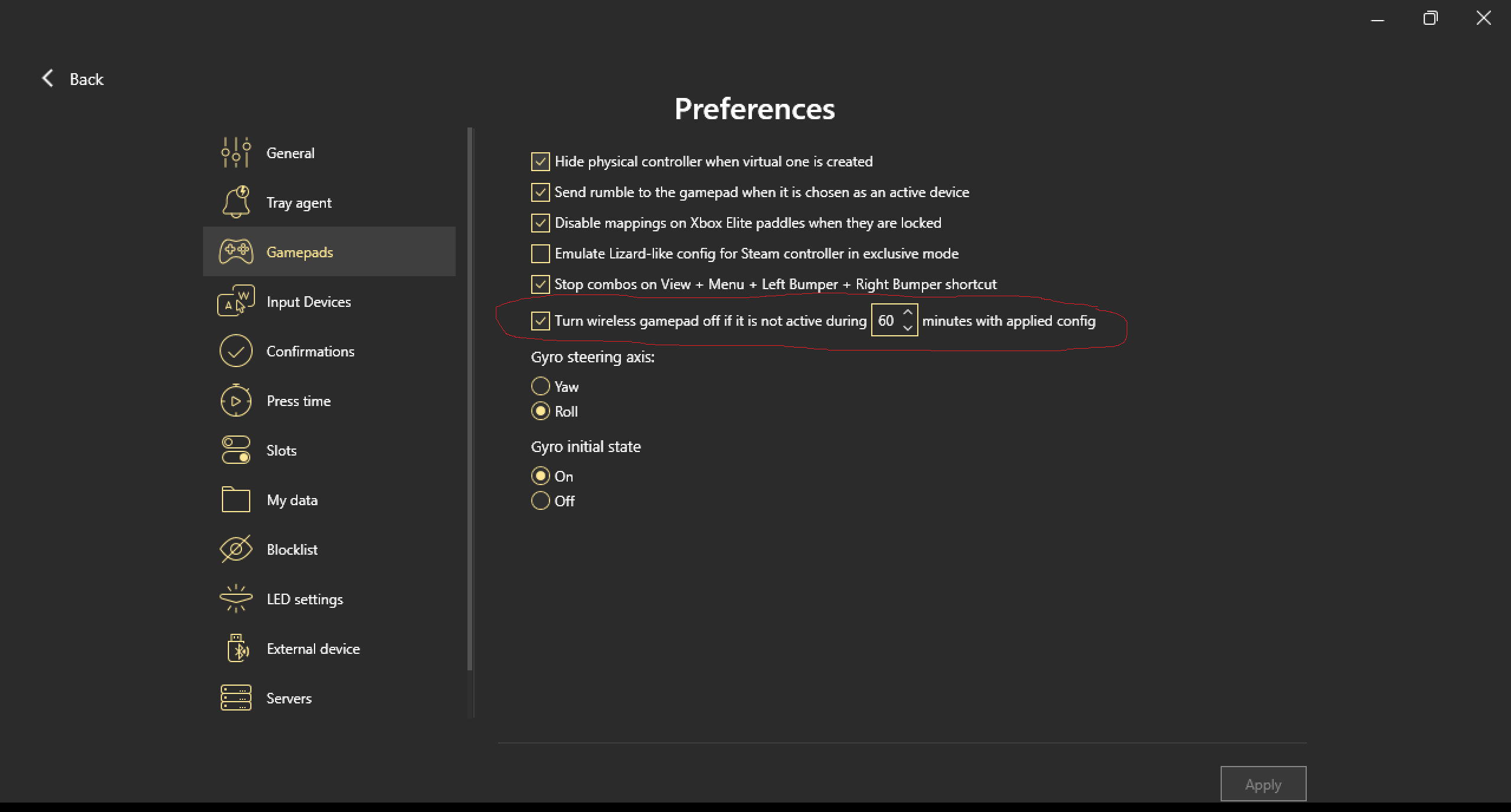Open the Blocklist crossed-eye icon
Screen dimensions: 1511x812
coord(236,549)
